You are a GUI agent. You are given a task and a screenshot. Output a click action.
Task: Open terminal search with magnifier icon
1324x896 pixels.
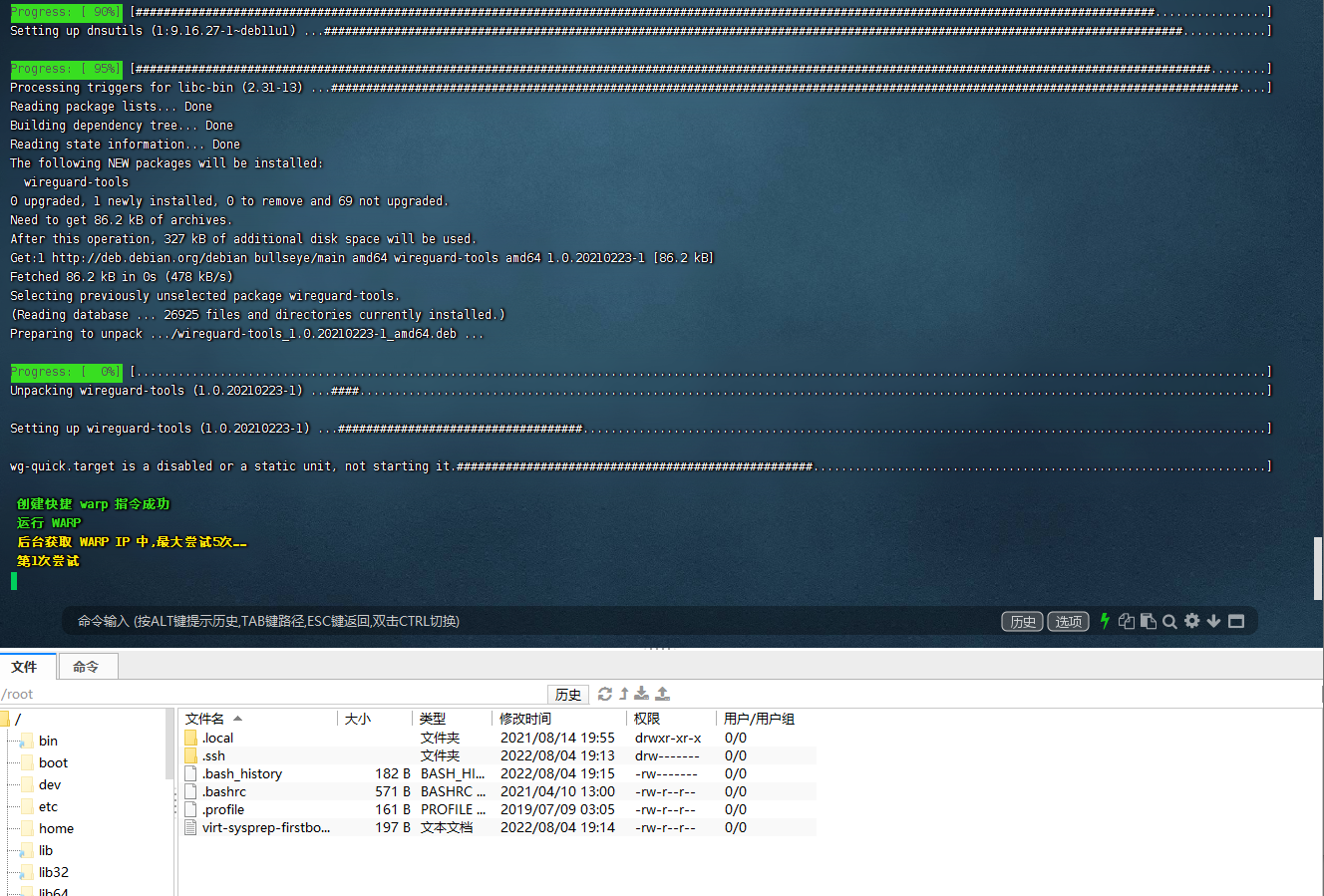tap(1169, 621)
